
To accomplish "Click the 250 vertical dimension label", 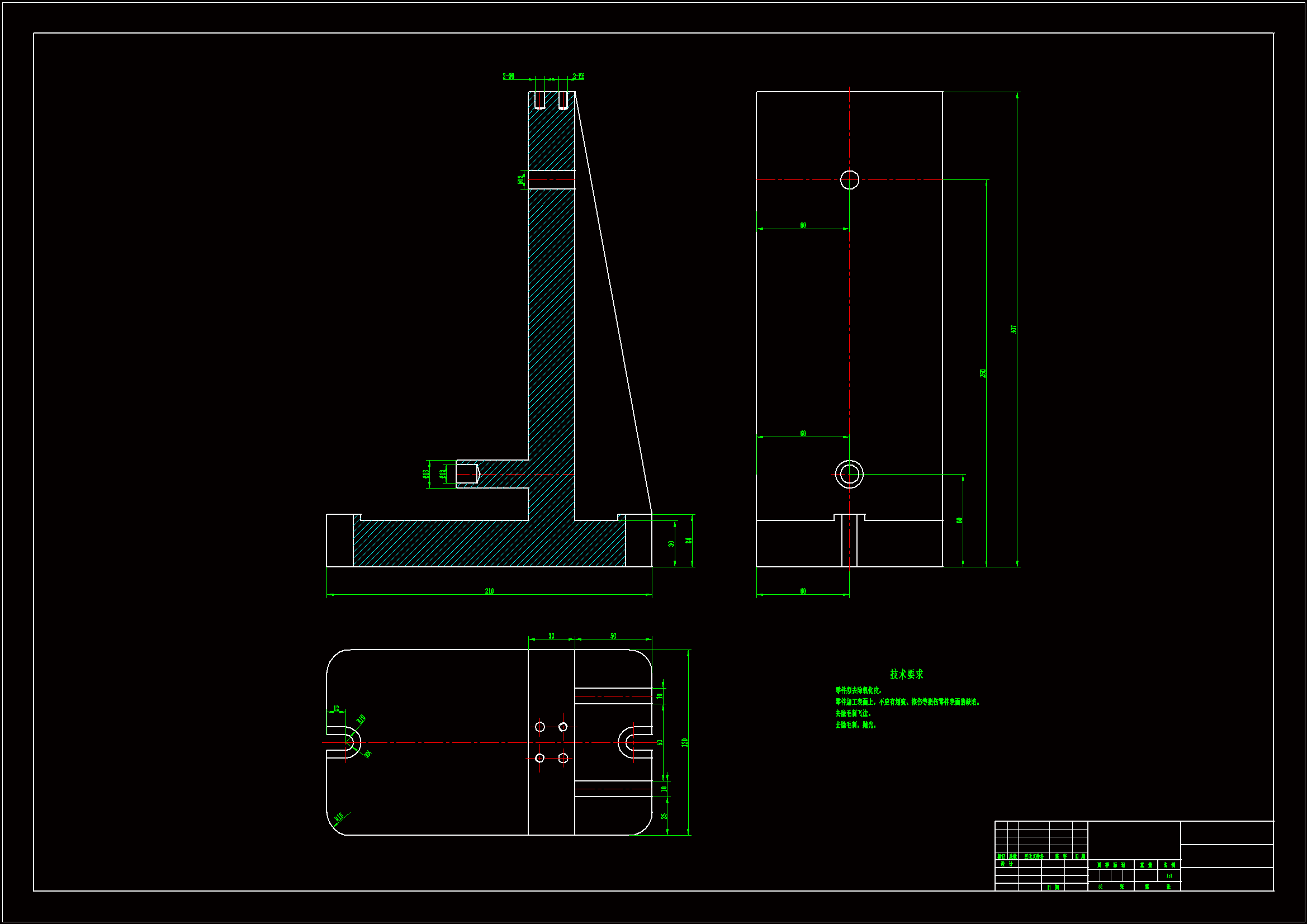I will pos(983,373).
